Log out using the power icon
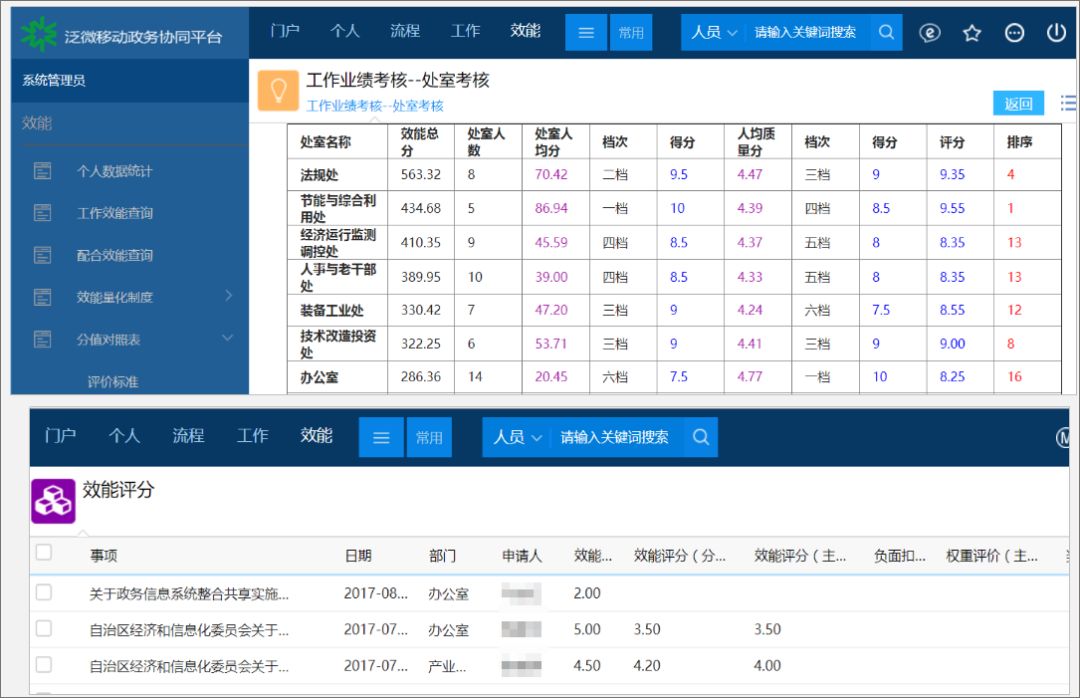Image resolution: width=1080 pixels, height=698 pixels. (1055, 31)
